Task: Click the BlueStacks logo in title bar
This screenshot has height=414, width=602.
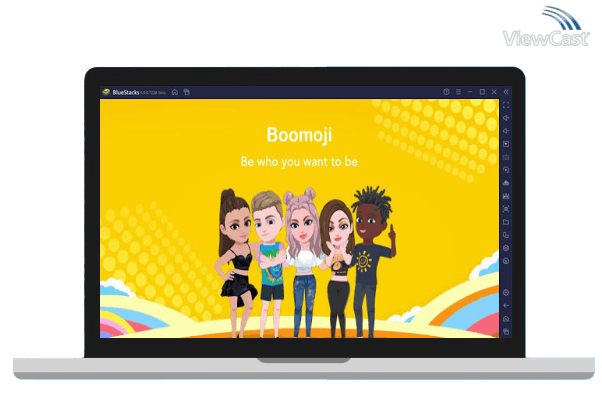Action: click(106, 92)
